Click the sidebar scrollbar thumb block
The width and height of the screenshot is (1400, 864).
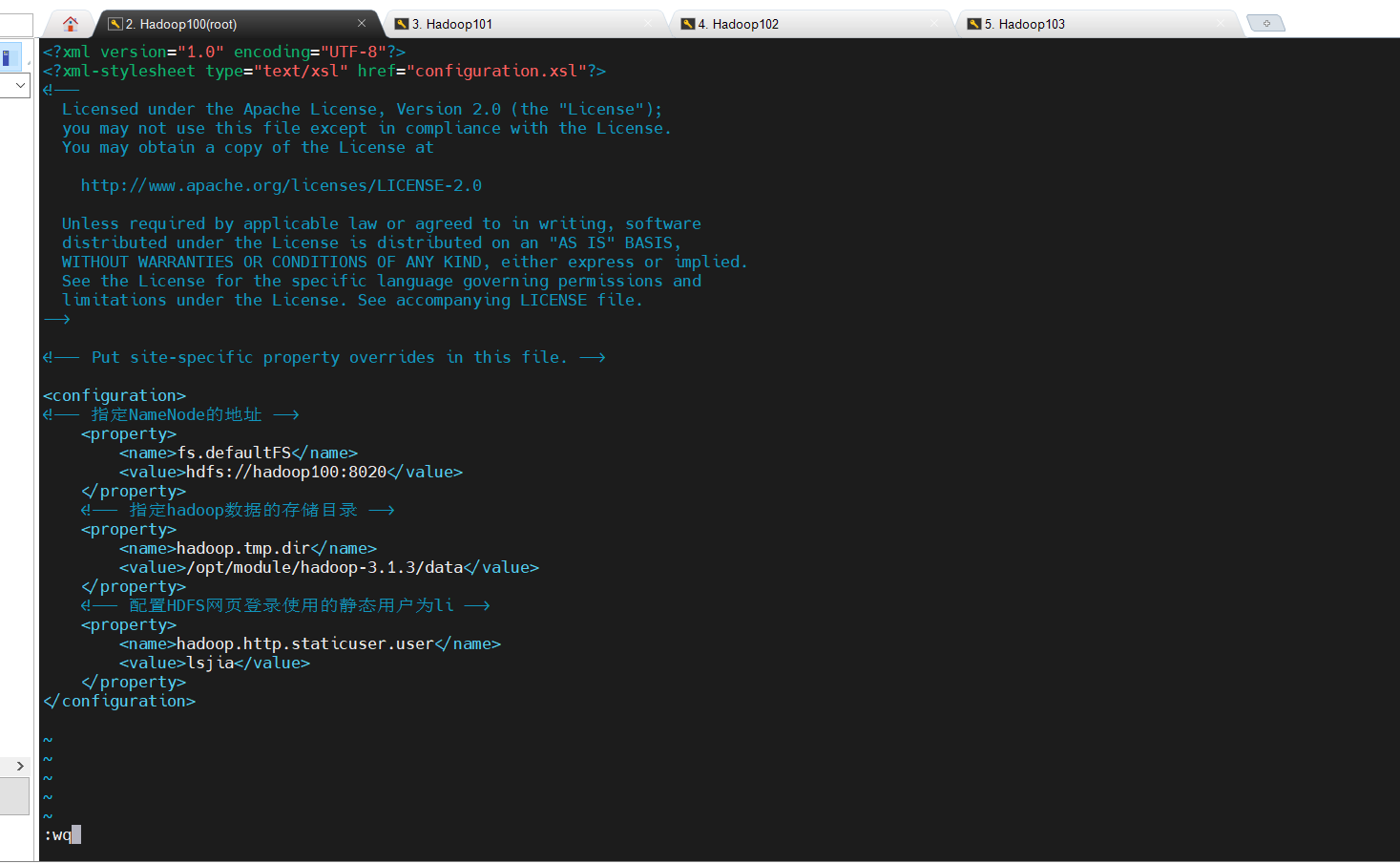(15, 796)
